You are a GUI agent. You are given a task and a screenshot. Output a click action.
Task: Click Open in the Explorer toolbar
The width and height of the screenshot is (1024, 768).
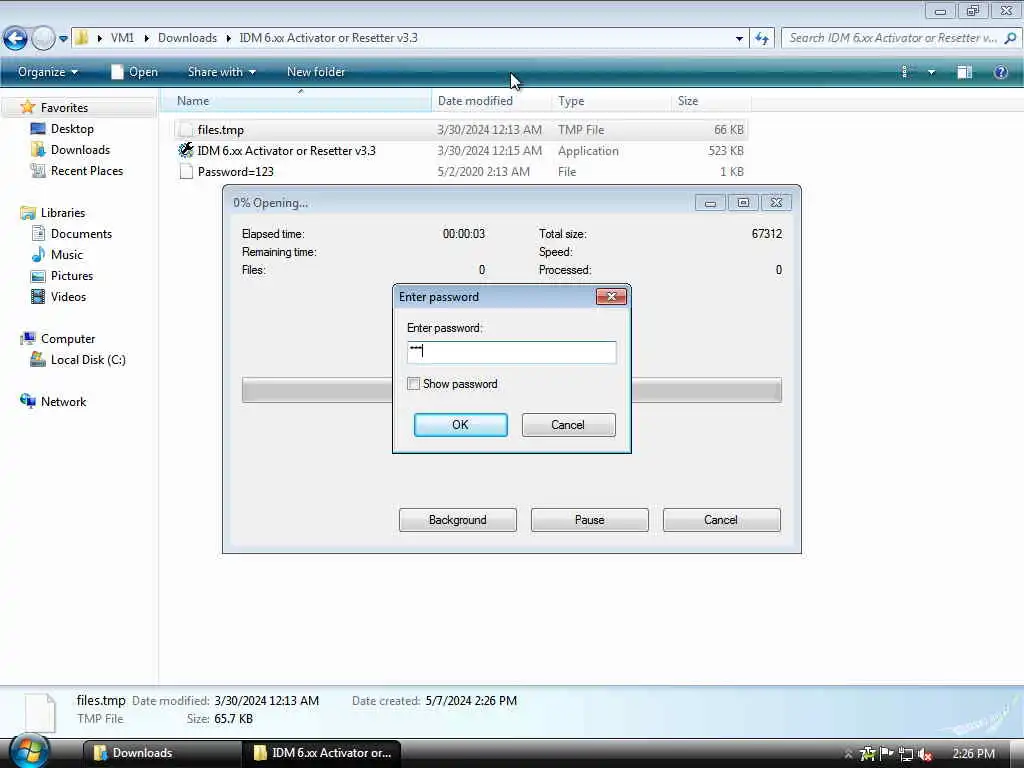click(135, 72)
